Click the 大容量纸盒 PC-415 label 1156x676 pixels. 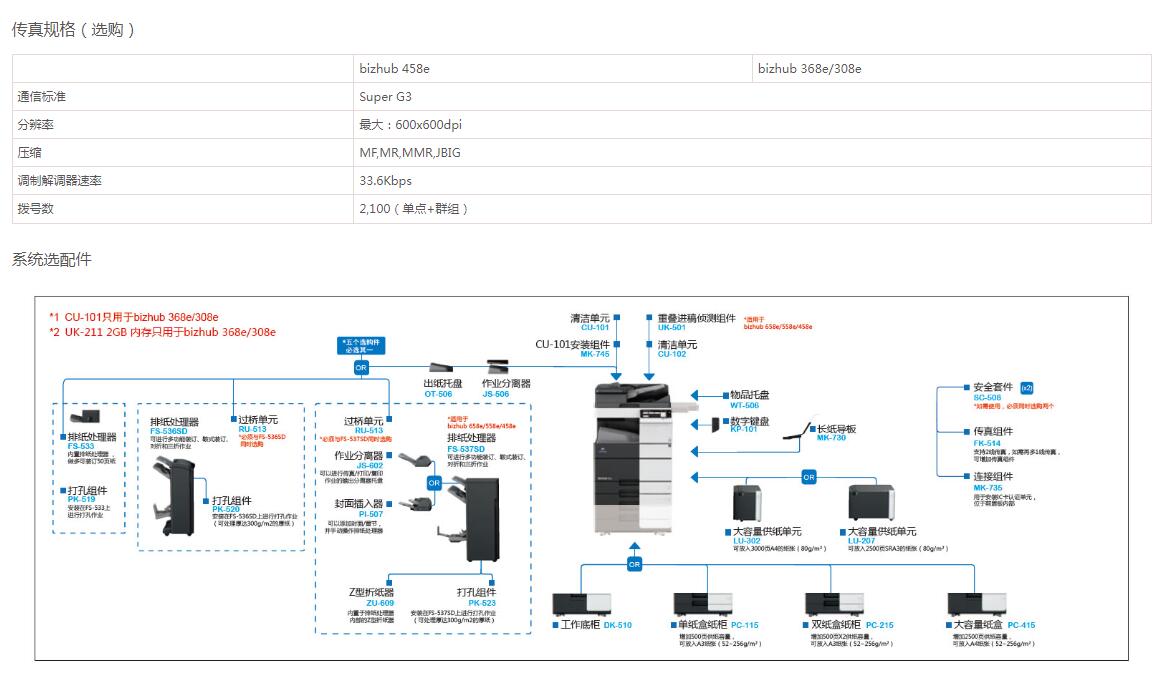click(995, 624)
